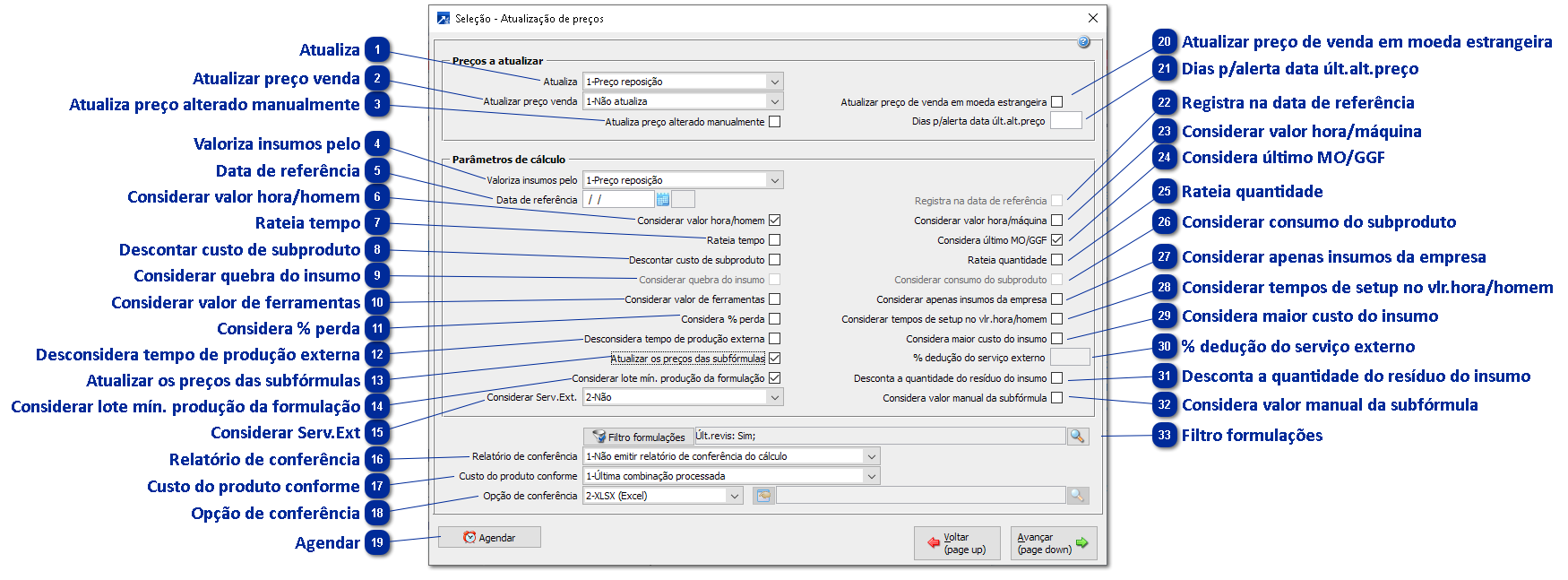Click the Avançar (page down) button
The image size is (1568, 580).
(1053, 543)
